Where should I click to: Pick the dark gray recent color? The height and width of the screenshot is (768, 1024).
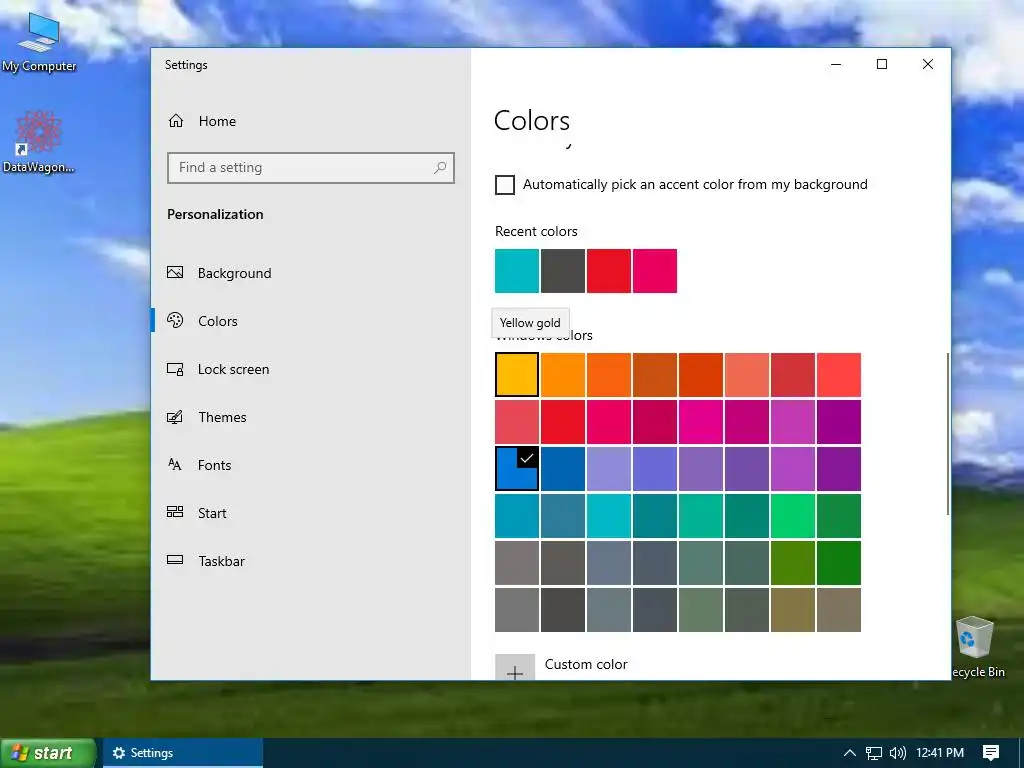point(563,271)
